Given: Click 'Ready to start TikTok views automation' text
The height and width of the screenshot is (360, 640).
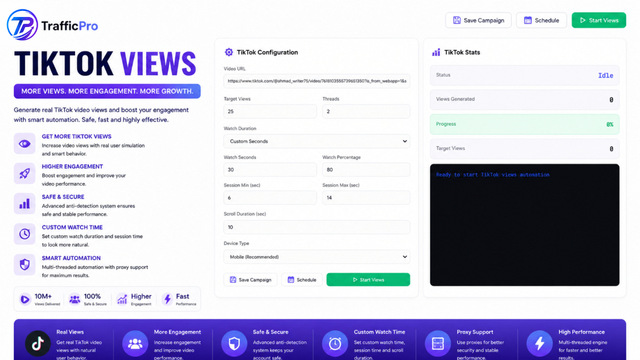Looking at the screenshot, I should click(493, 175).
